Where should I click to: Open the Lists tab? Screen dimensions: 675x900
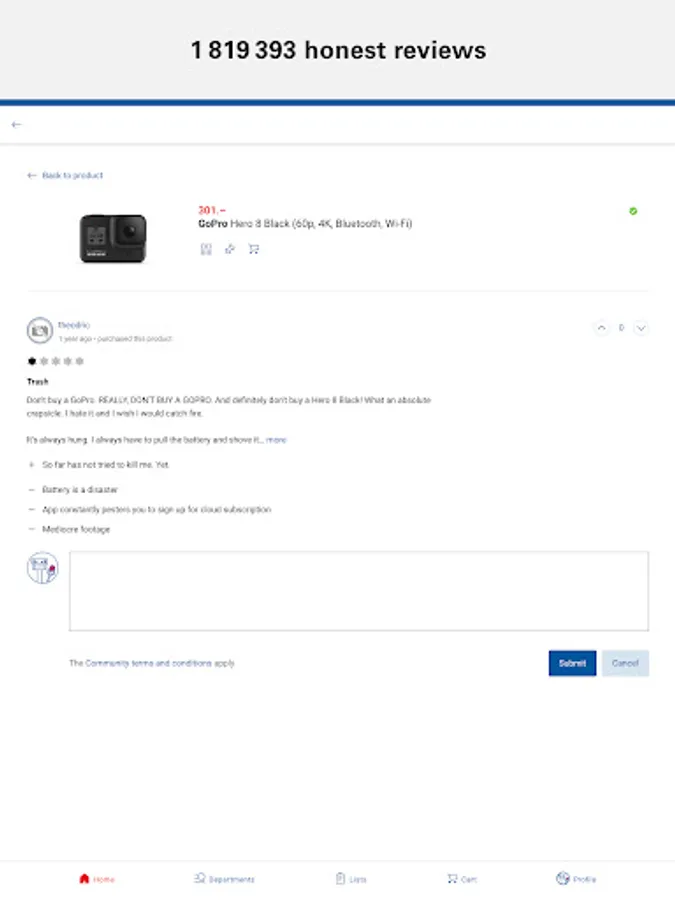tap(351, 879)
